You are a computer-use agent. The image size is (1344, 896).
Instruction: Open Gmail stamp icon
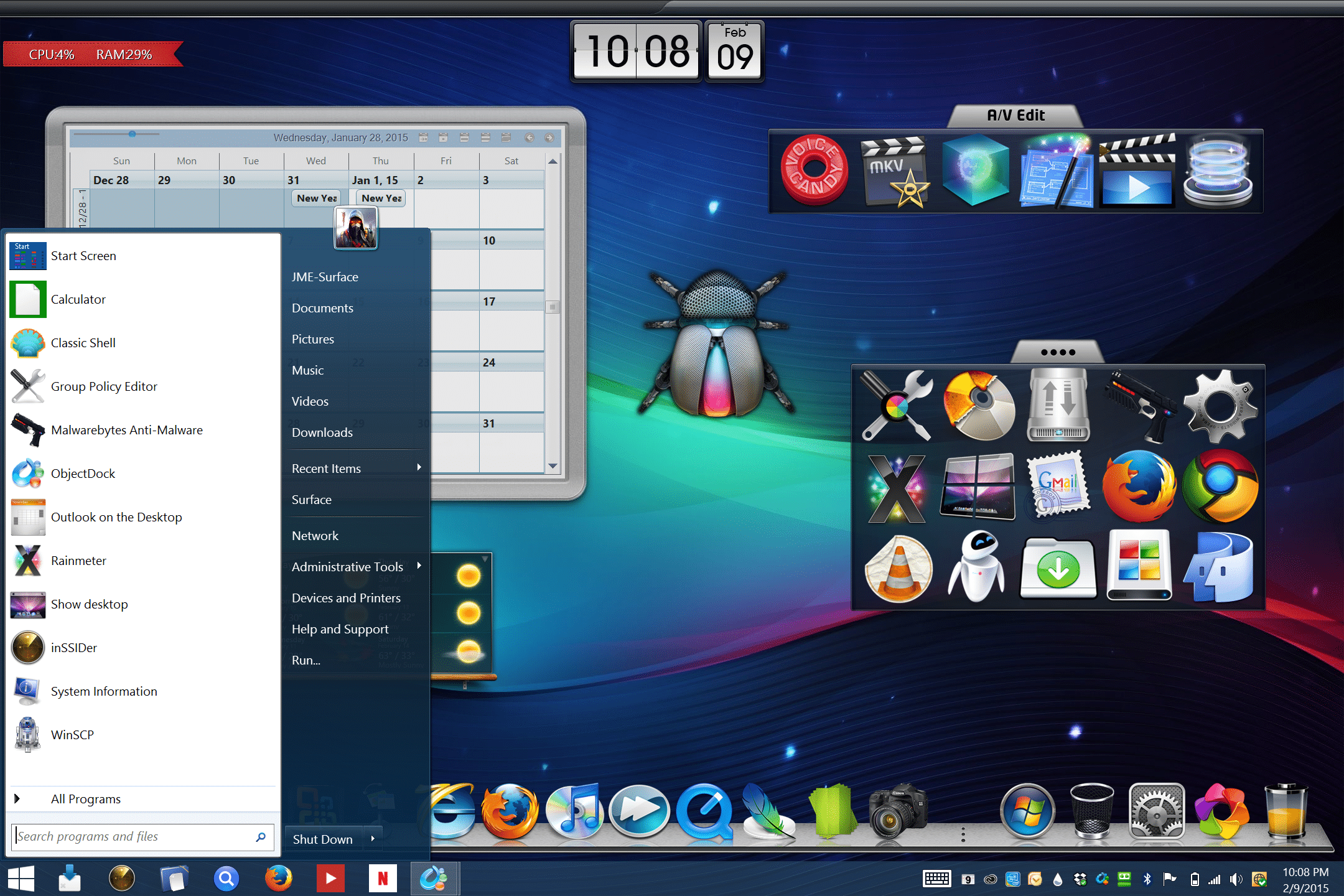[x=1058, y=487]
